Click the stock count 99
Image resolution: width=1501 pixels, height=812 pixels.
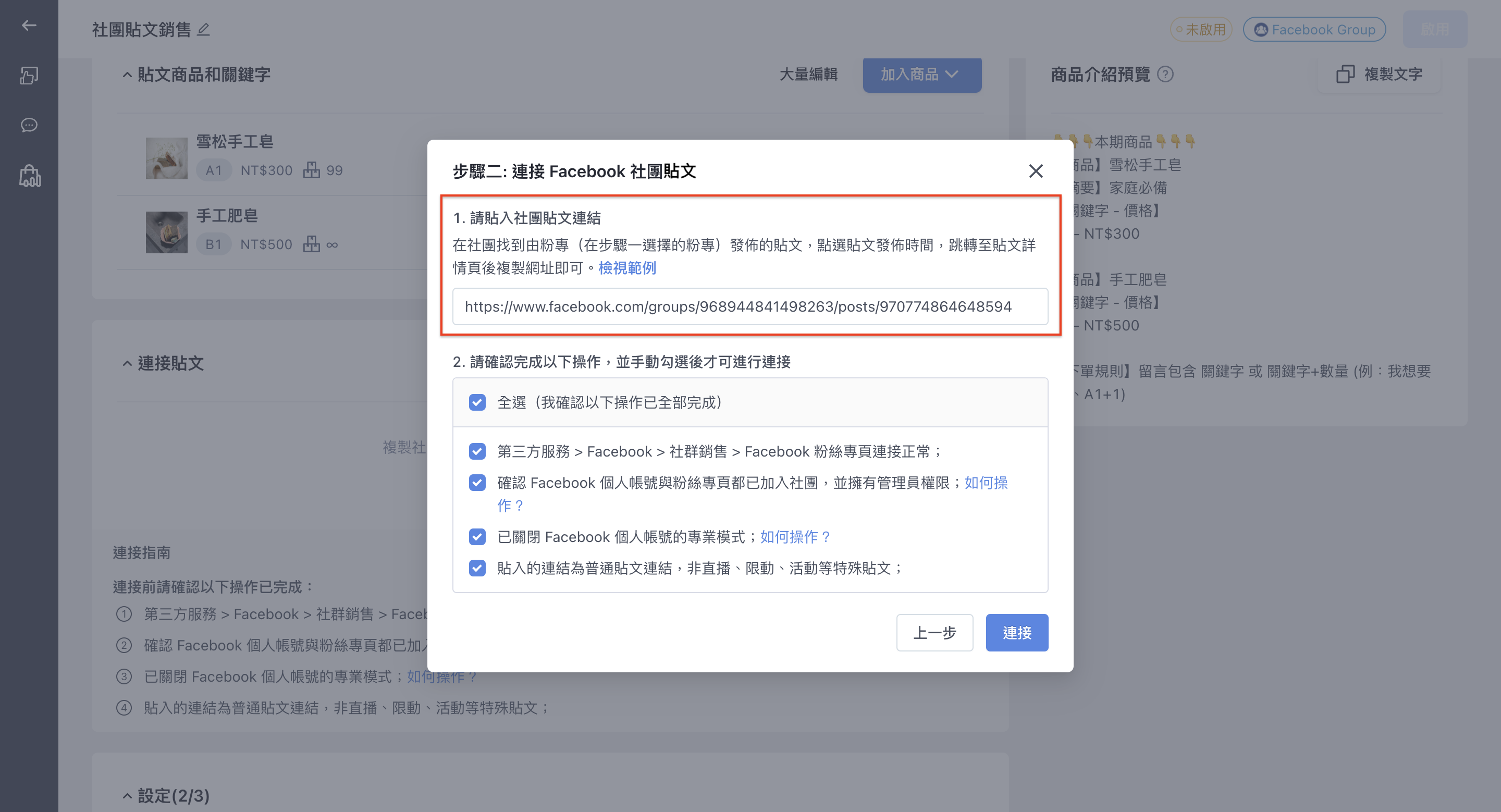[x=335, y=170]
